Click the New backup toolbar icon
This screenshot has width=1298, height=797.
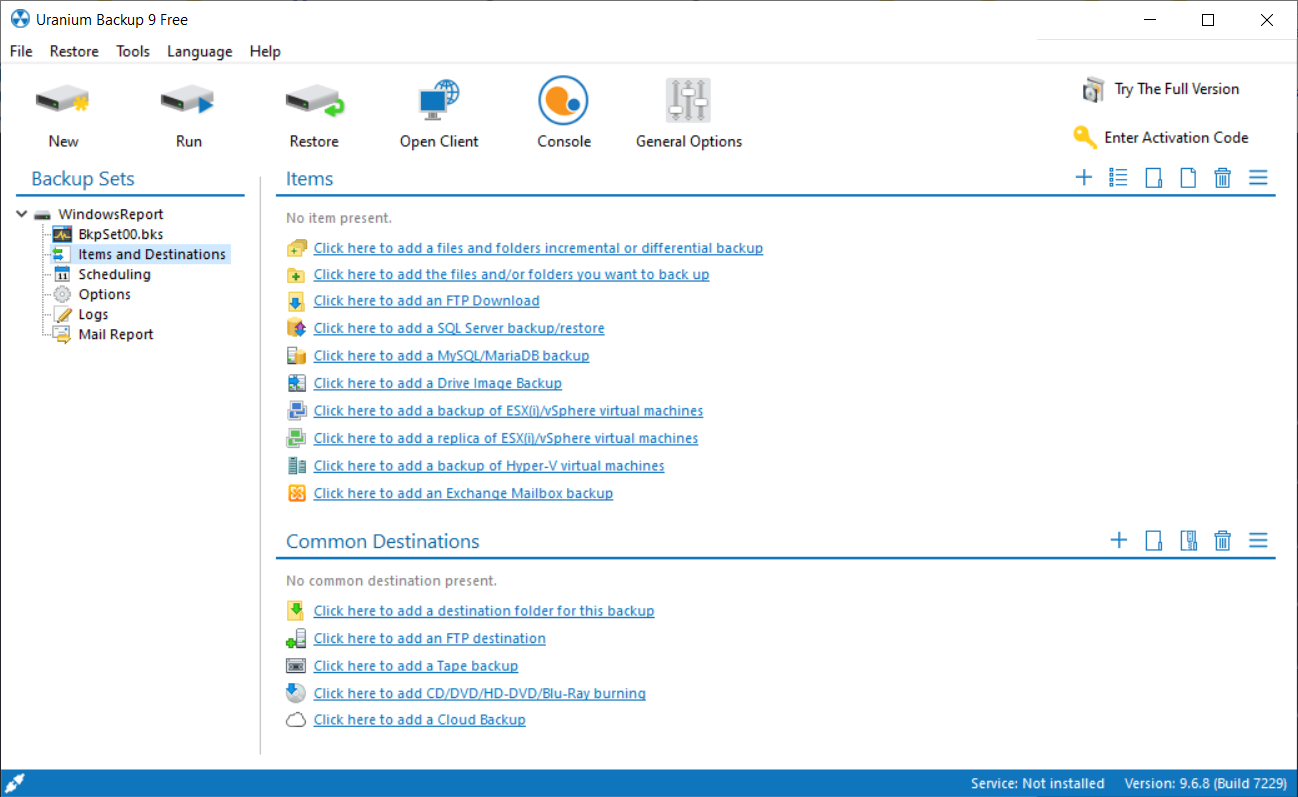tap(63, 102)
